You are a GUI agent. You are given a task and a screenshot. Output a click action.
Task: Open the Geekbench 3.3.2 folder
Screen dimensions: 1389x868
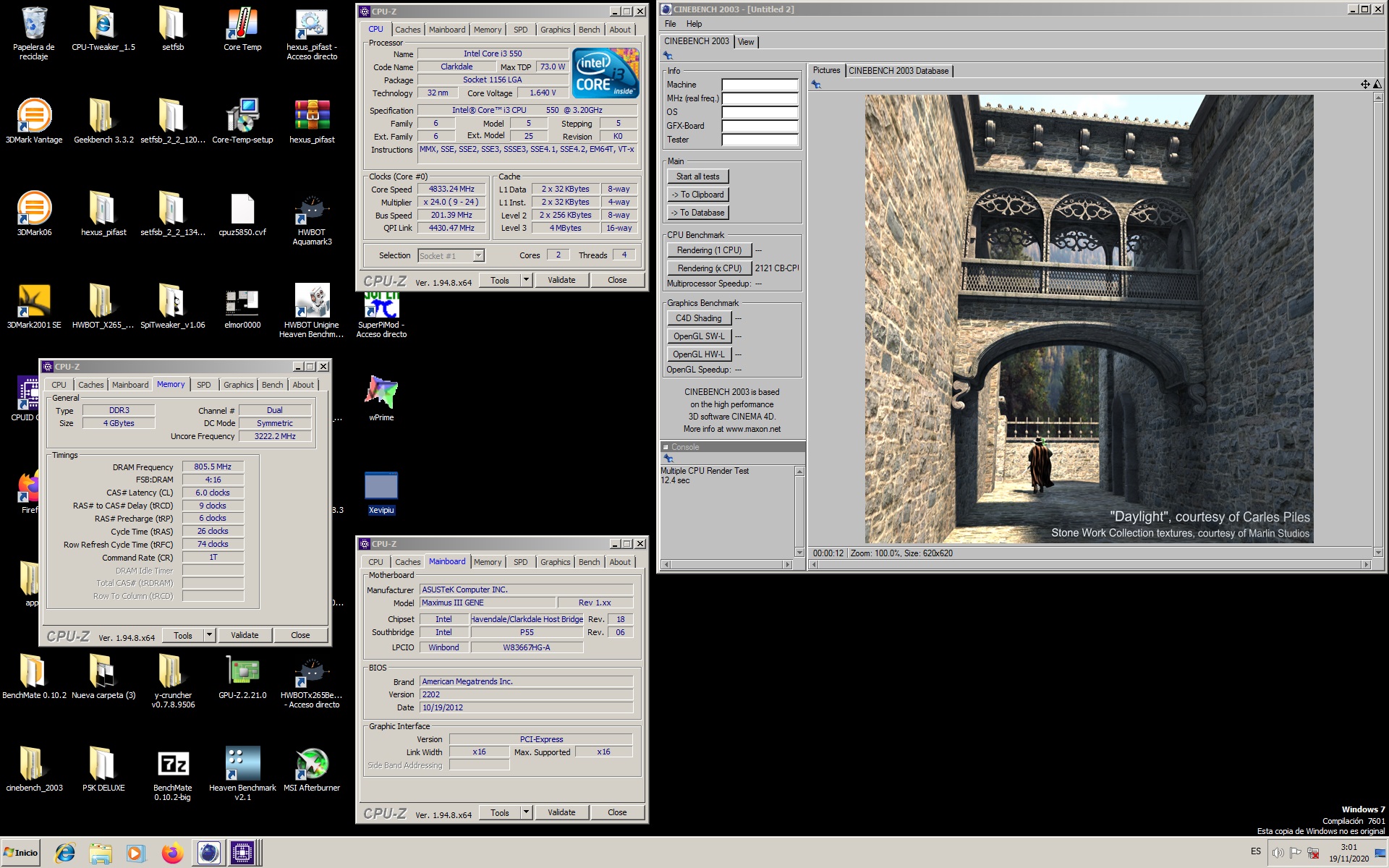pos(103,121)
